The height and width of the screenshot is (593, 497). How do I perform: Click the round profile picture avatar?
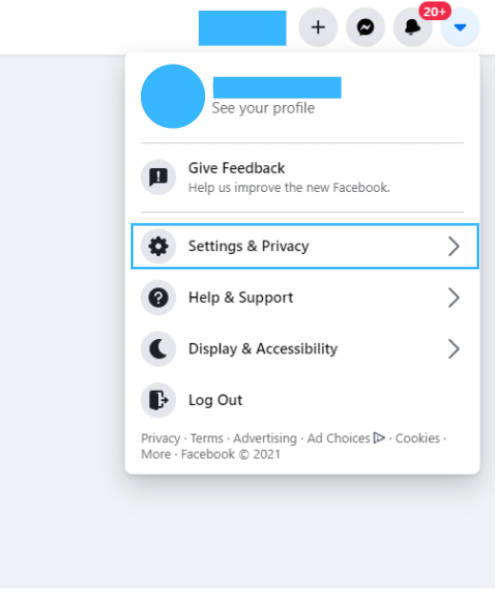(x=173, y=97)
